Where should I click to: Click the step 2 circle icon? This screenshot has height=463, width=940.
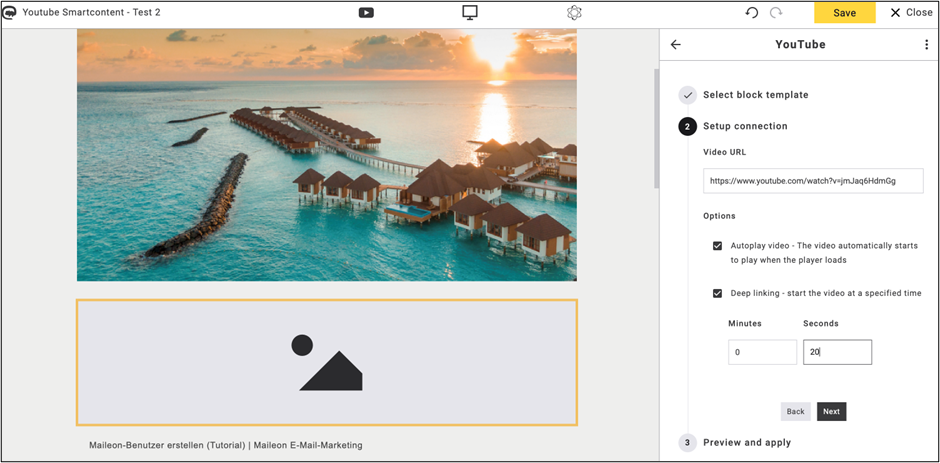[x=688, y=127]
